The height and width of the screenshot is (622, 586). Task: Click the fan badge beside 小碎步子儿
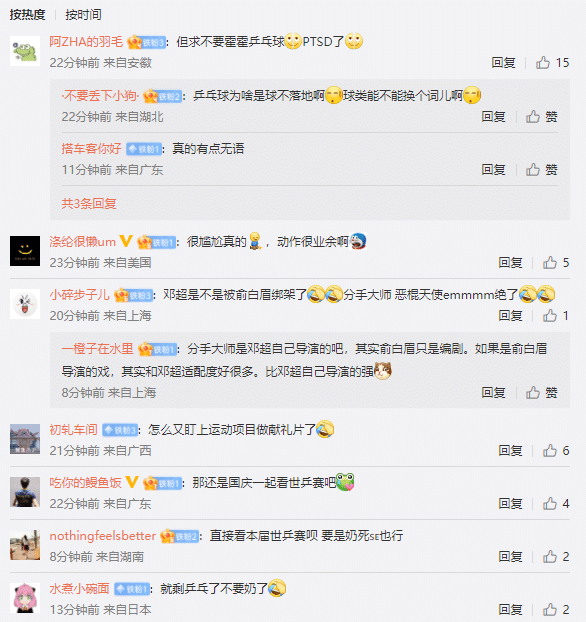pos(133,295)
